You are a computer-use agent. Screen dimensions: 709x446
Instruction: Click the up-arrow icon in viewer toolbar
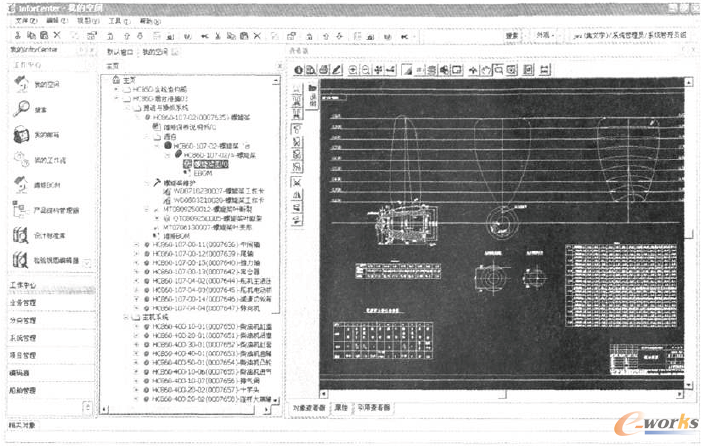(473, 70)
